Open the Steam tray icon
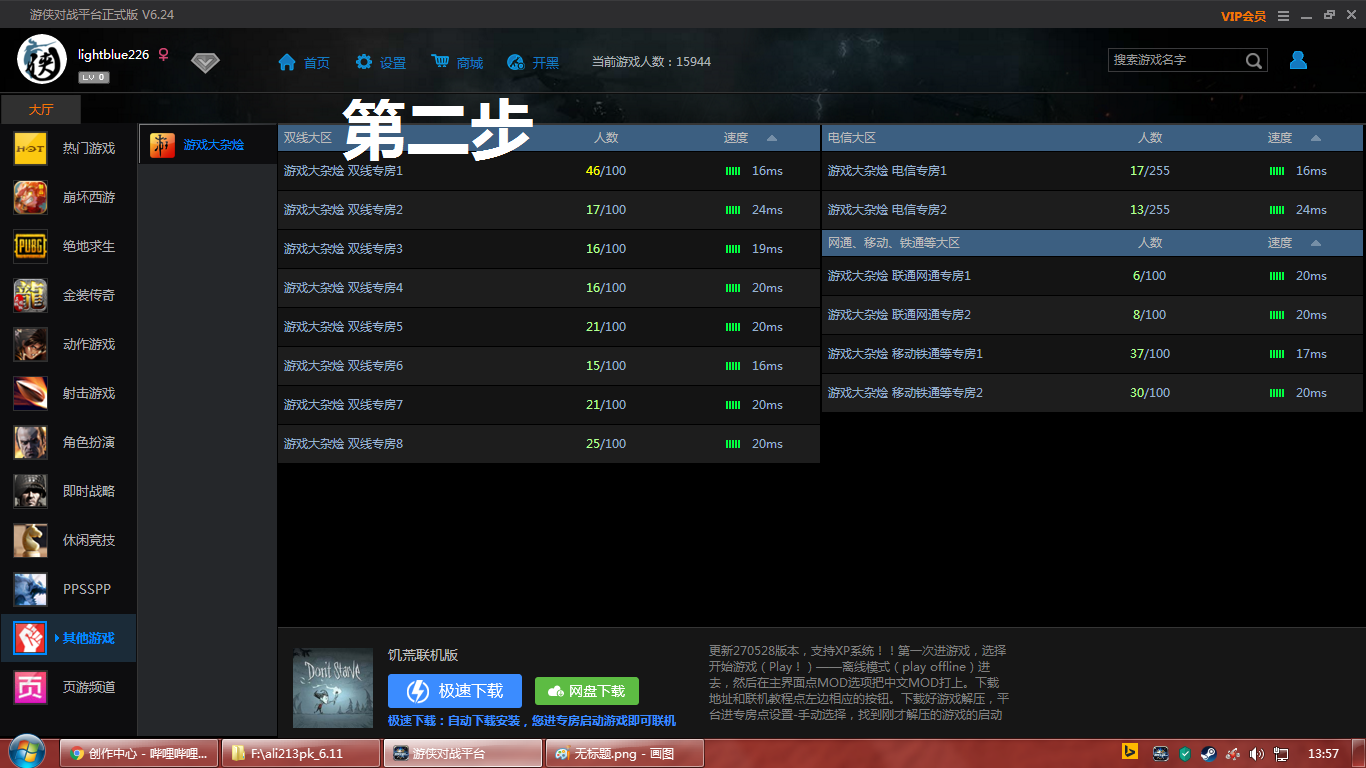 tap(1209, 753)
